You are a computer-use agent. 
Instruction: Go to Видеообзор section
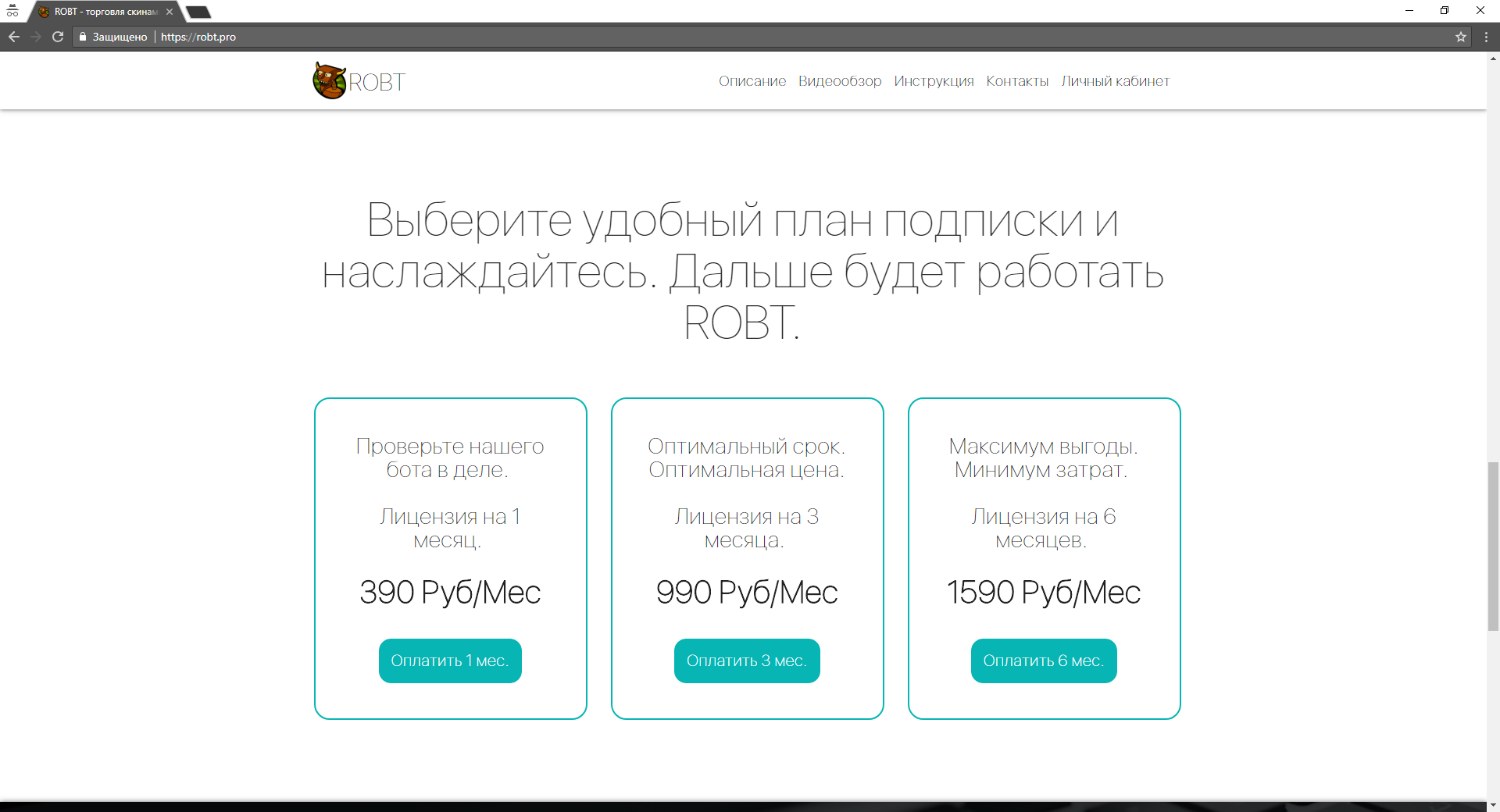pos(839,81)
